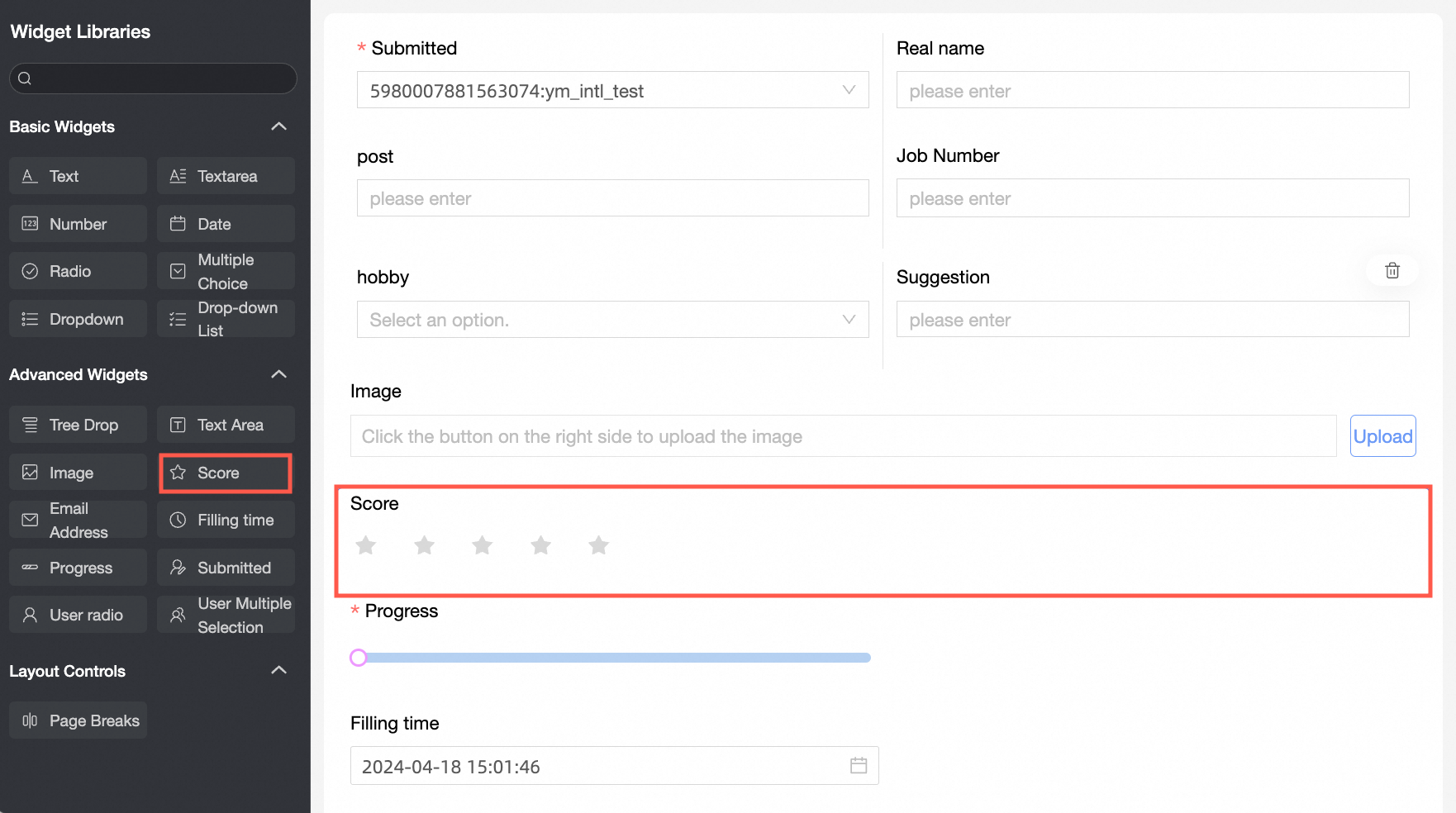Rate with the first Score star

tap(366, 545)
